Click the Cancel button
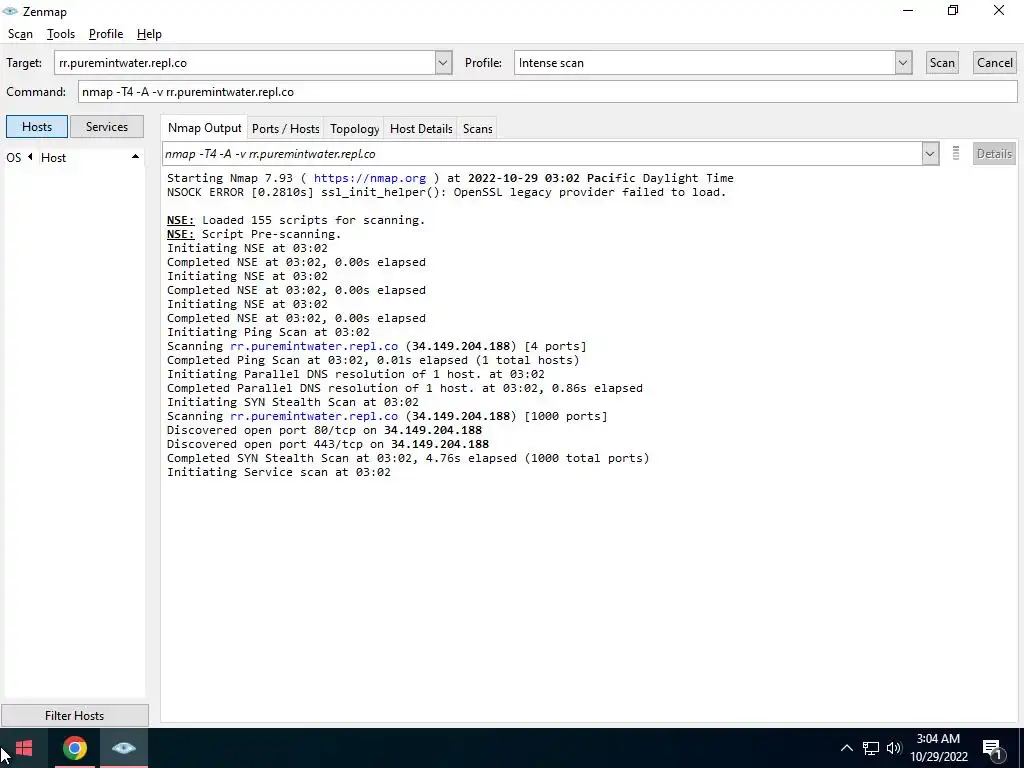The image size is (1024, 768). click(995, 63)
